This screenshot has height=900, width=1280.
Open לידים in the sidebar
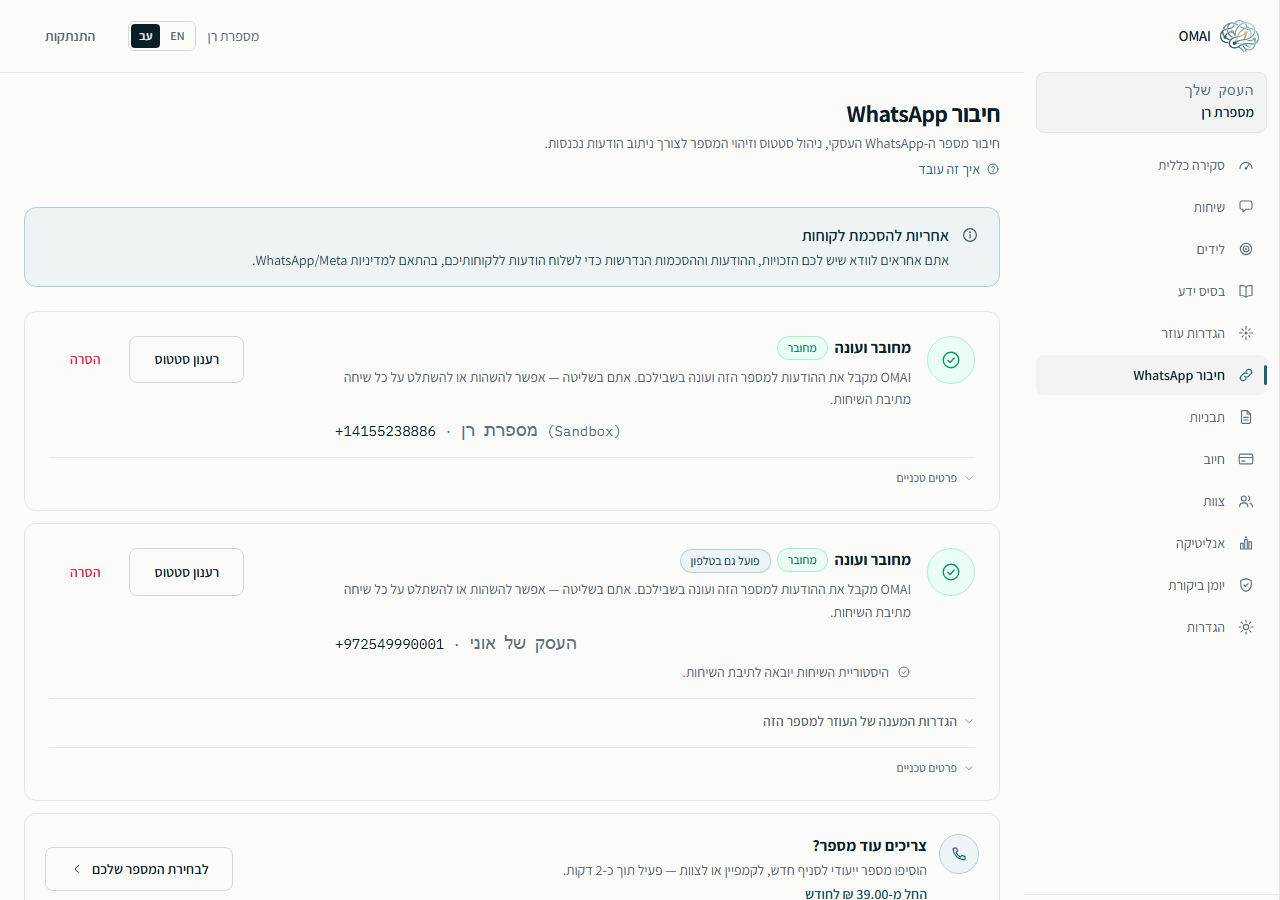click(x=1151, y=249)
